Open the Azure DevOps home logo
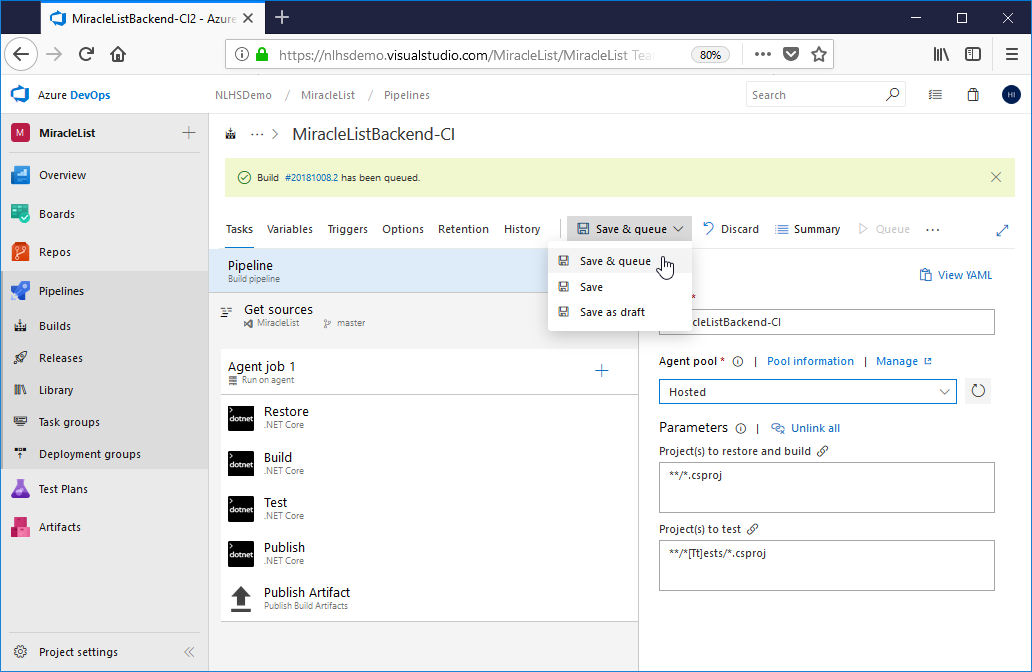The width and height of the screenshot is (1032, 672). point(20,95)
